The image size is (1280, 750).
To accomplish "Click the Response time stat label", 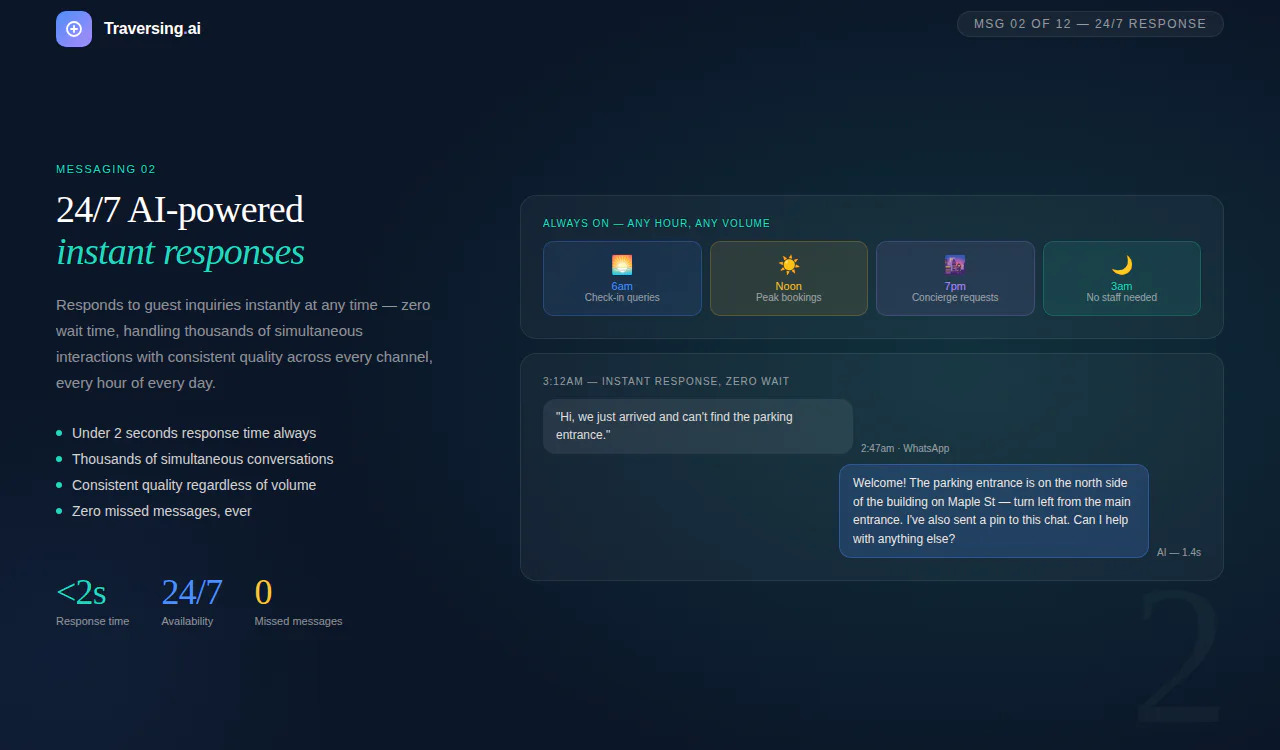I will [92, 621].
